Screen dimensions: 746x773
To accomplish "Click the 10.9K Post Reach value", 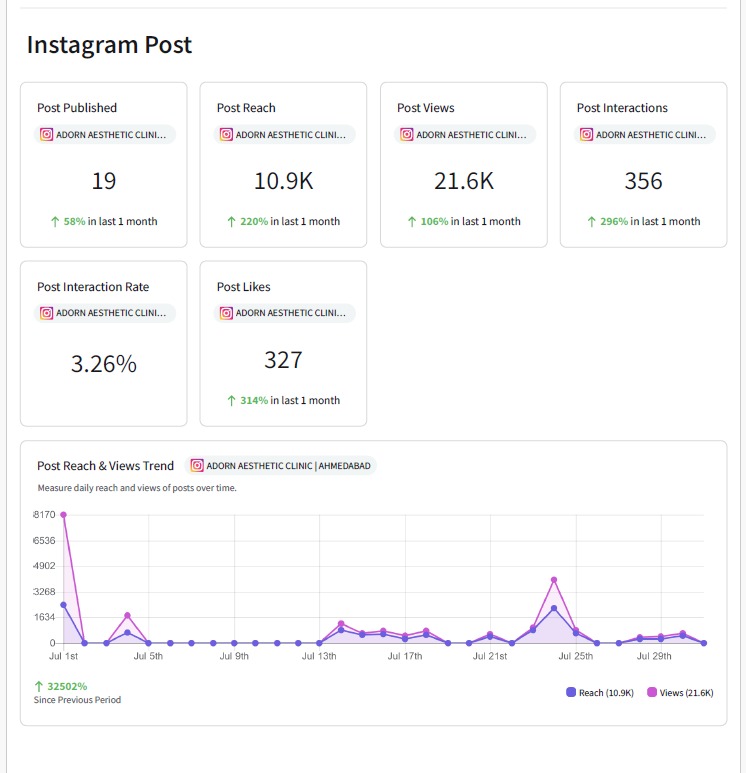I will coord(284,181).
